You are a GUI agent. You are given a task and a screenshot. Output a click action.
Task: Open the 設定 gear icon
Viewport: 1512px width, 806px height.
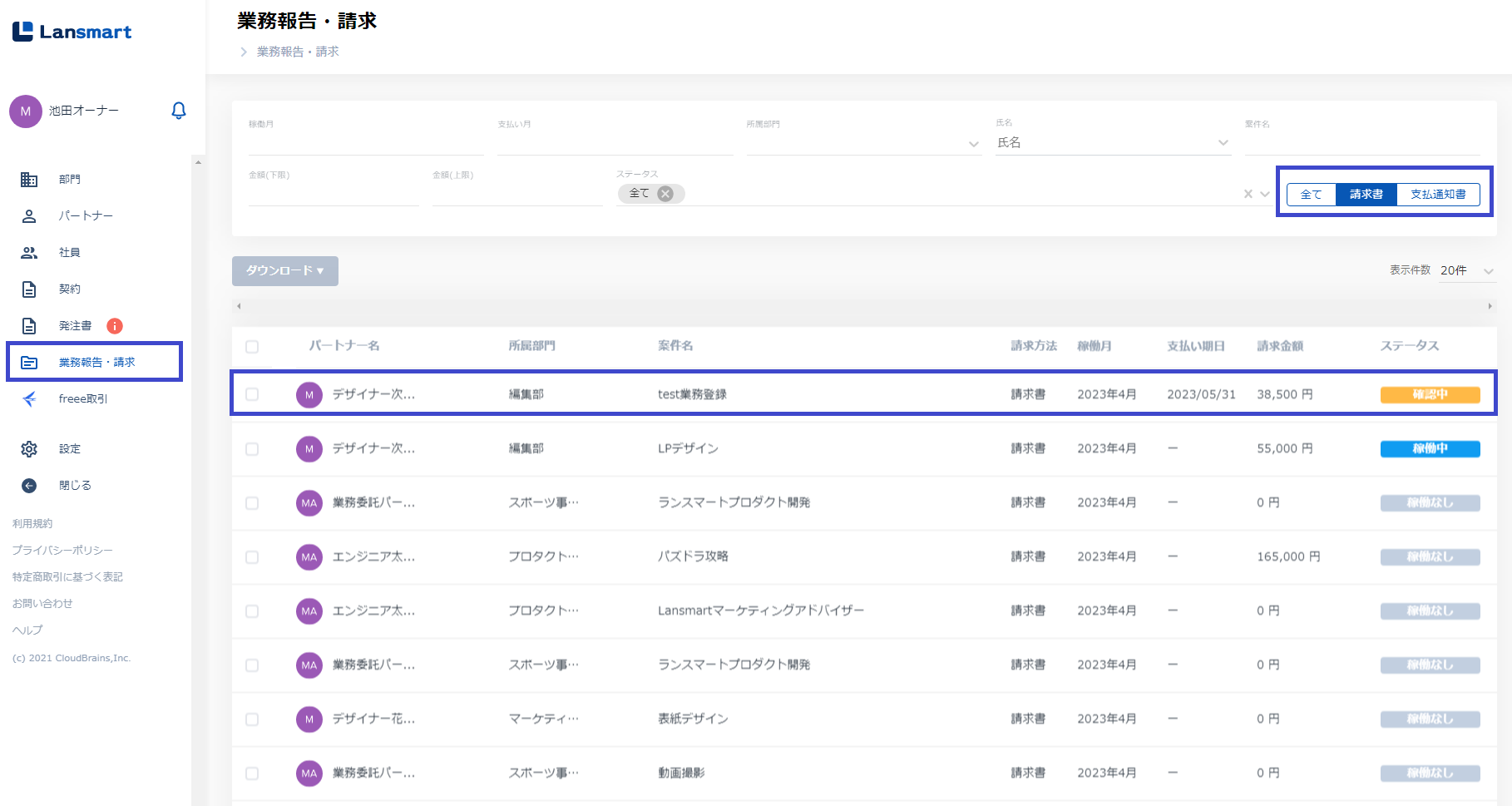(29, 449)
